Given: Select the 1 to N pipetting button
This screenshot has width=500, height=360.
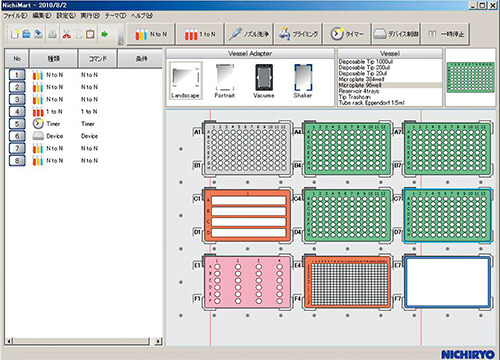Looking at the screenshot, I should point(199,34).
